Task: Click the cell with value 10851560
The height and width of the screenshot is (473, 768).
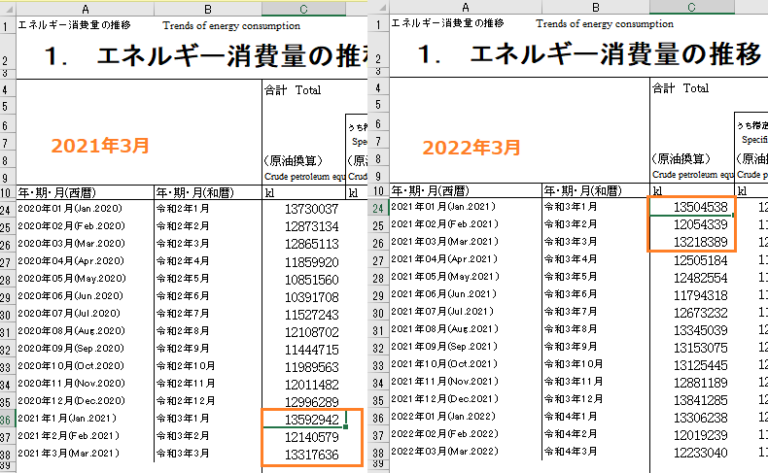Action: [x=310, y=279]
